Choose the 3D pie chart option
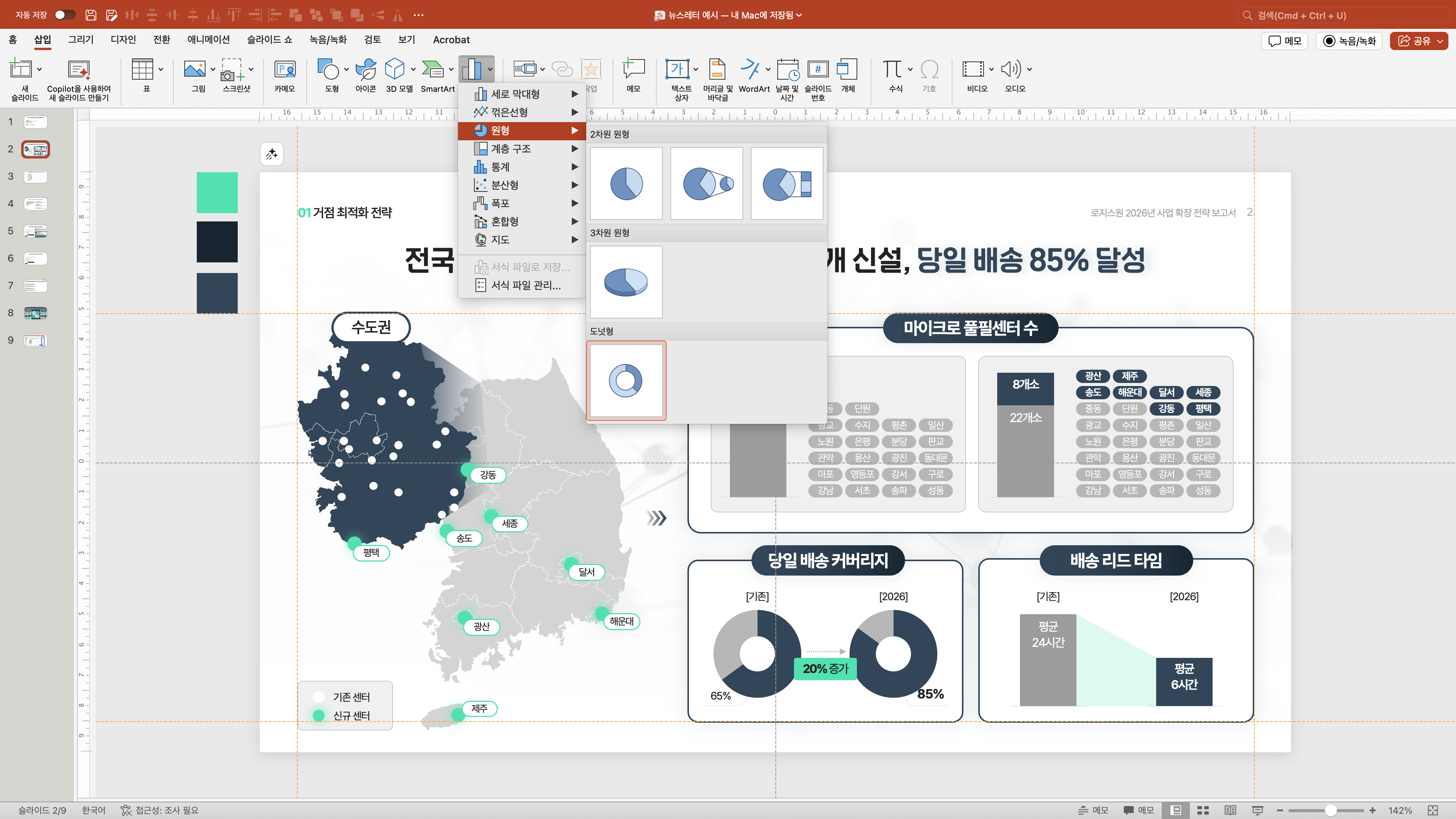The image size is (1456, 819). click(x=626, y=282)
